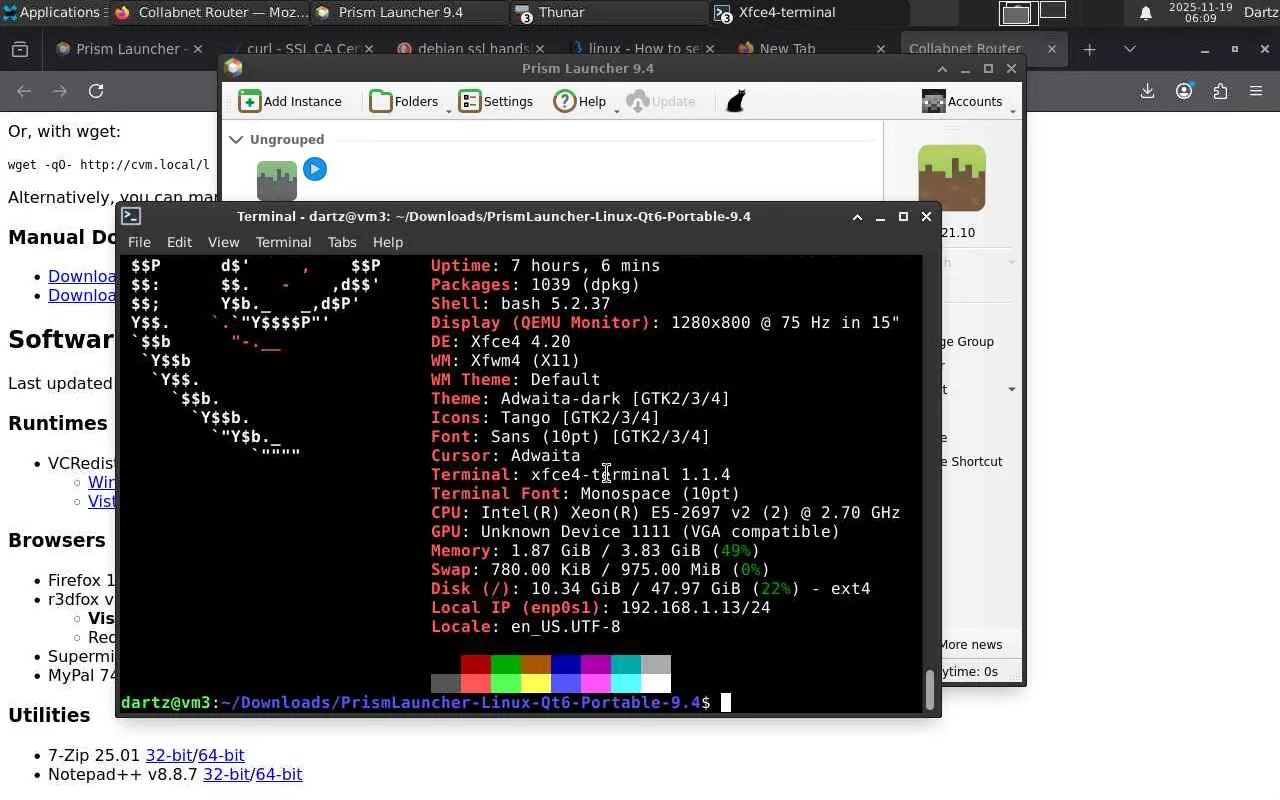Open the Firefox downloads panel
Image resolution: width=1280 pixels, height=800 pixels.
tap(1147, 91)
